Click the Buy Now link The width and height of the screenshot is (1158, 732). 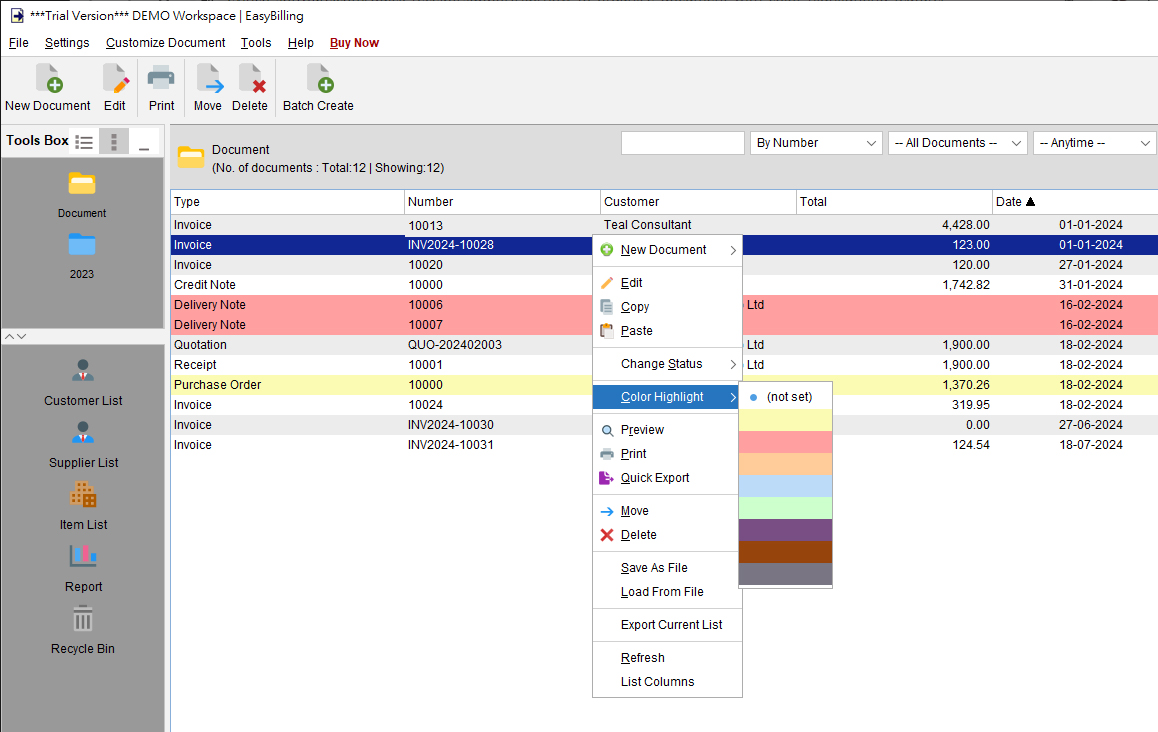click(354, 43)
